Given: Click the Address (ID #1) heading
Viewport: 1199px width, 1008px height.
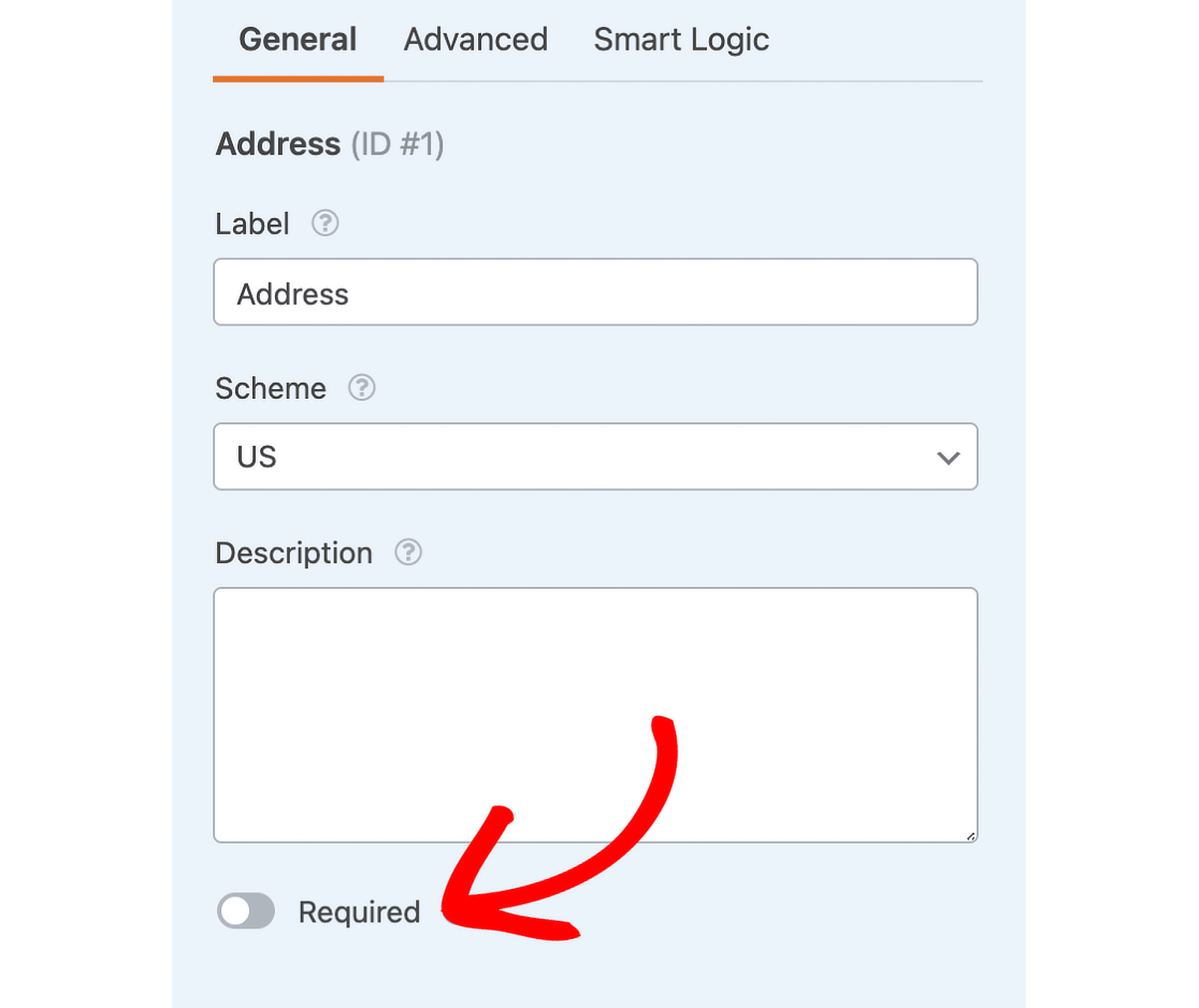Looking at the screenshot, I should [330, 144].
